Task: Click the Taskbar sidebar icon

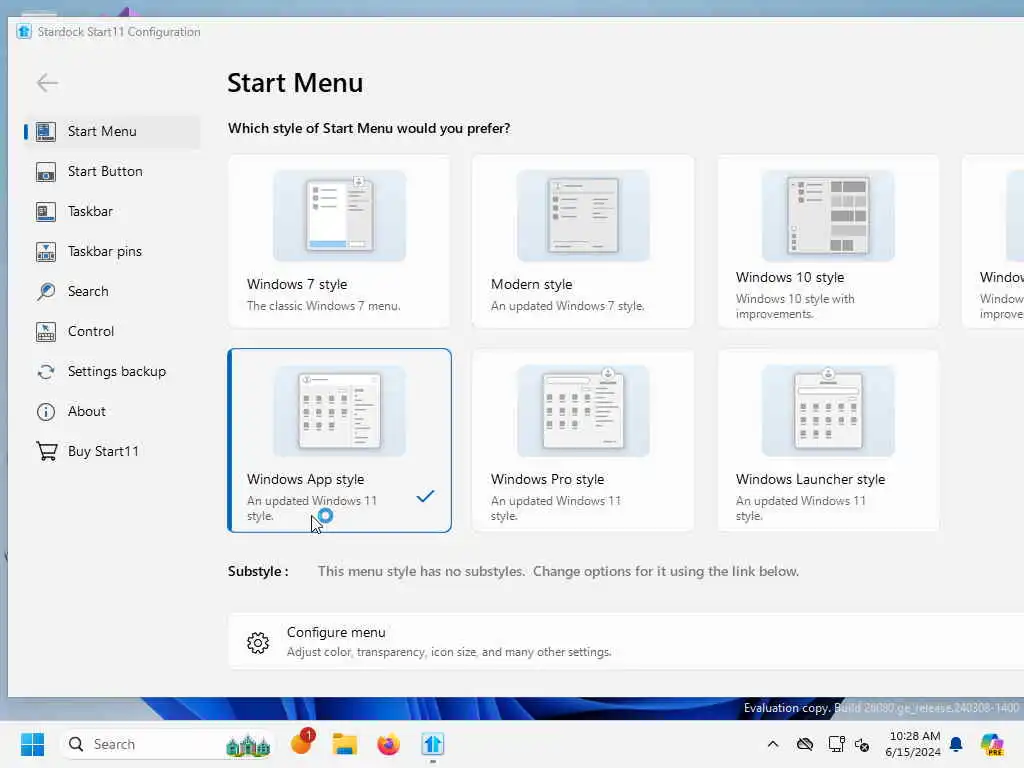Action: (46, 212)
